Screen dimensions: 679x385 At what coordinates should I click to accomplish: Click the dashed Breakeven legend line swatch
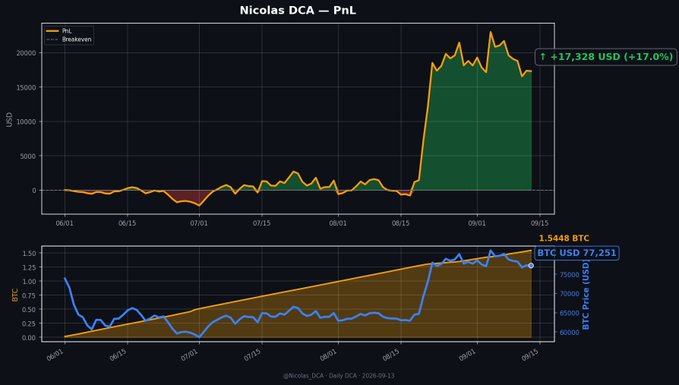click(x=52, y=39)
